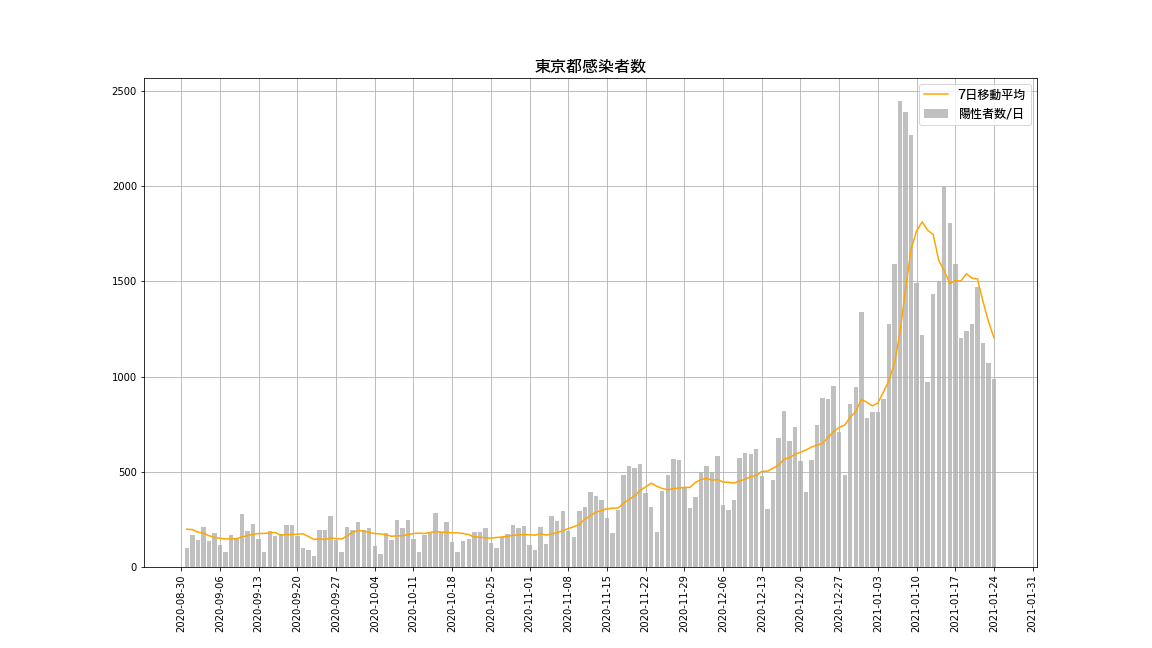1152x648 pixels.
Task: Click the x-axis date 2020-11-08
Action: [x=568, y=604]
